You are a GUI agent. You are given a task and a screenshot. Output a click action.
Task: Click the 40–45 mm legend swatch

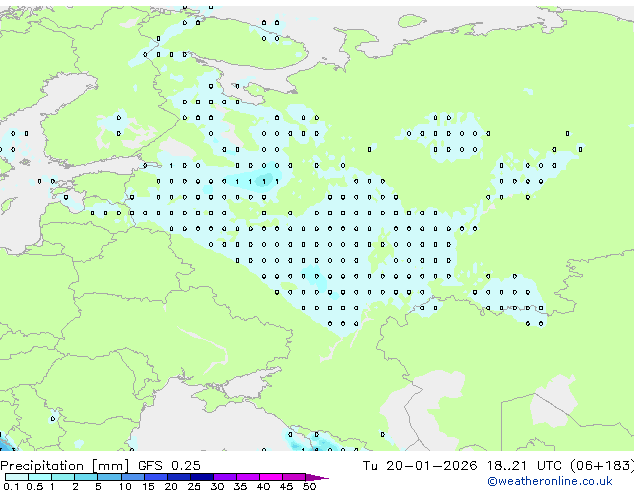tap(271, 477)
